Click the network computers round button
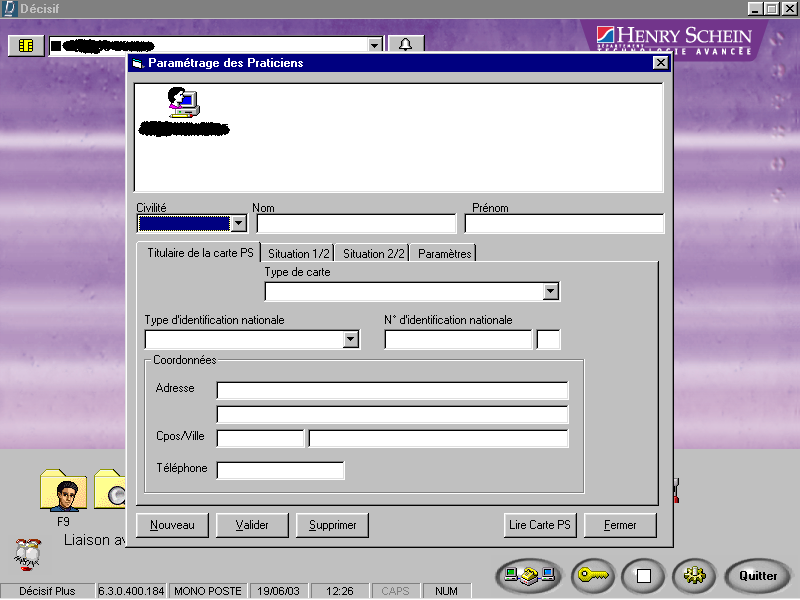The width and height of the screenshot is (800, 600). click(x=529, y=576)
